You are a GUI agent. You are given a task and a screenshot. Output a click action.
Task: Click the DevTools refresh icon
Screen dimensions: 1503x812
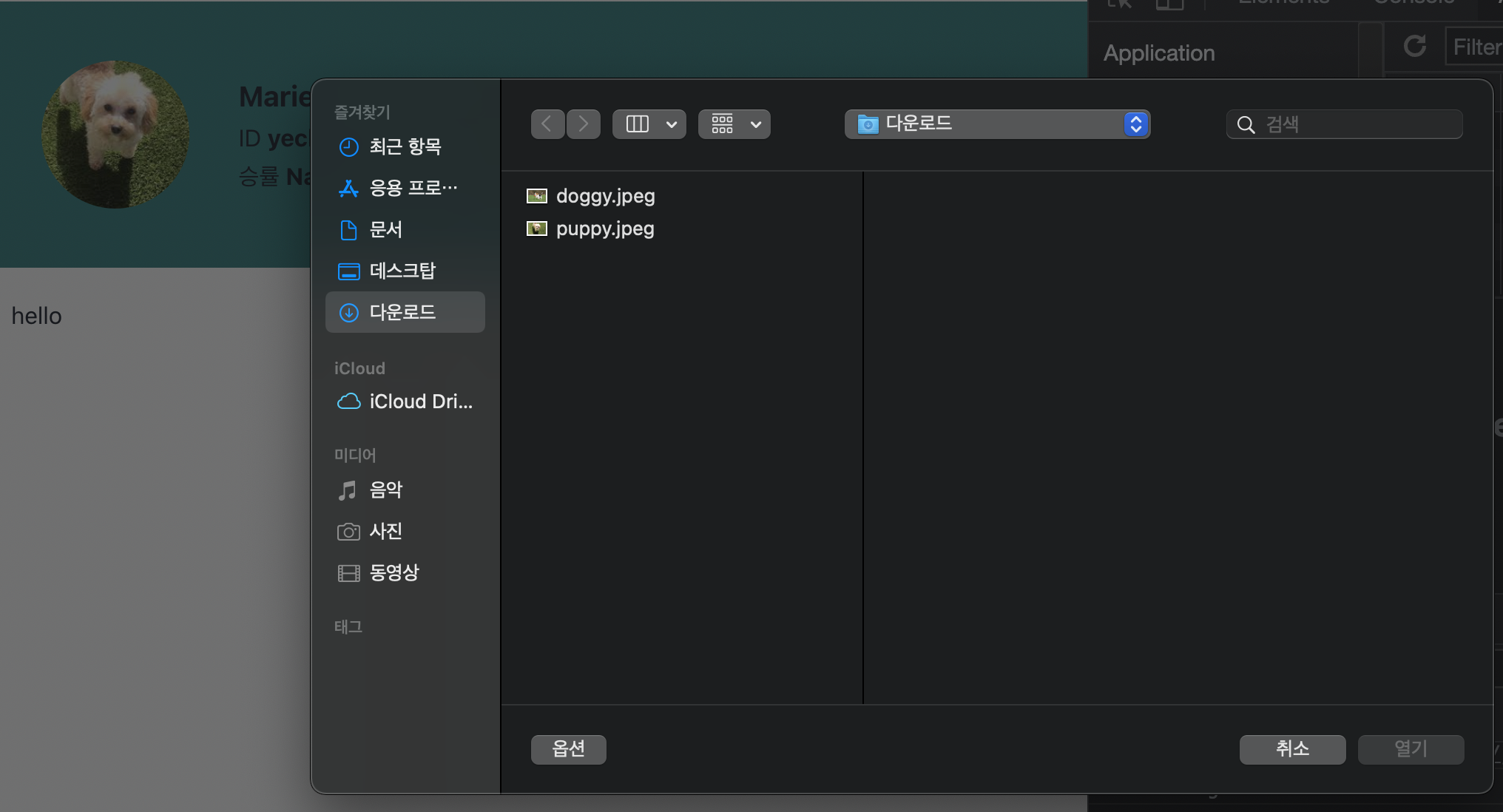click(1414, 46)
